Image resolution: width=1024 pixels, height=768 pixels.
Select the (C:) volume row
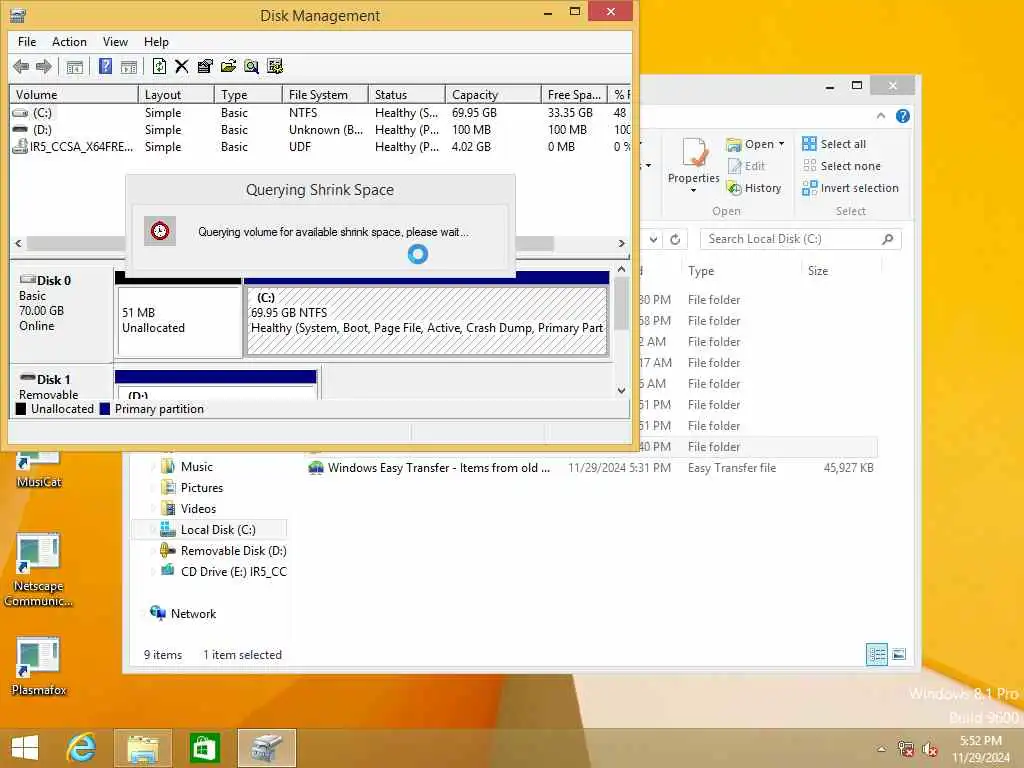click(x=320, y=113)
